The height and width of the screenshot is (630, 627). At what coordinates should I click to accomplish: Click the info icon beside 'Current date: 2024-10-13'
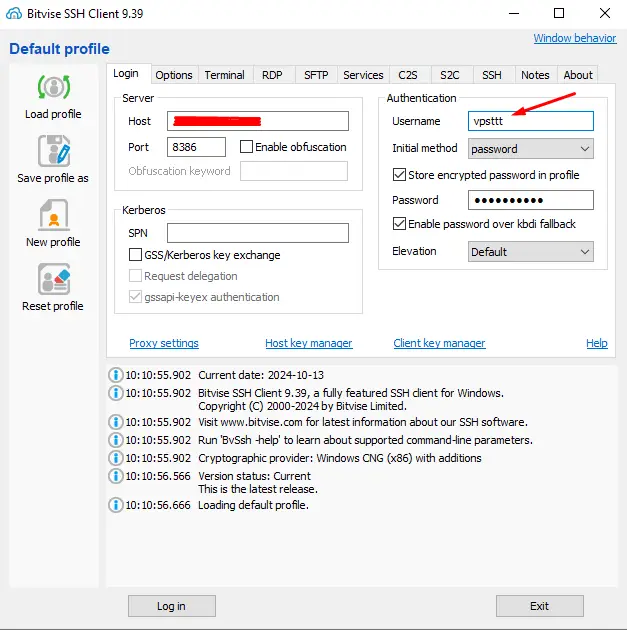[x=116, y=375]
